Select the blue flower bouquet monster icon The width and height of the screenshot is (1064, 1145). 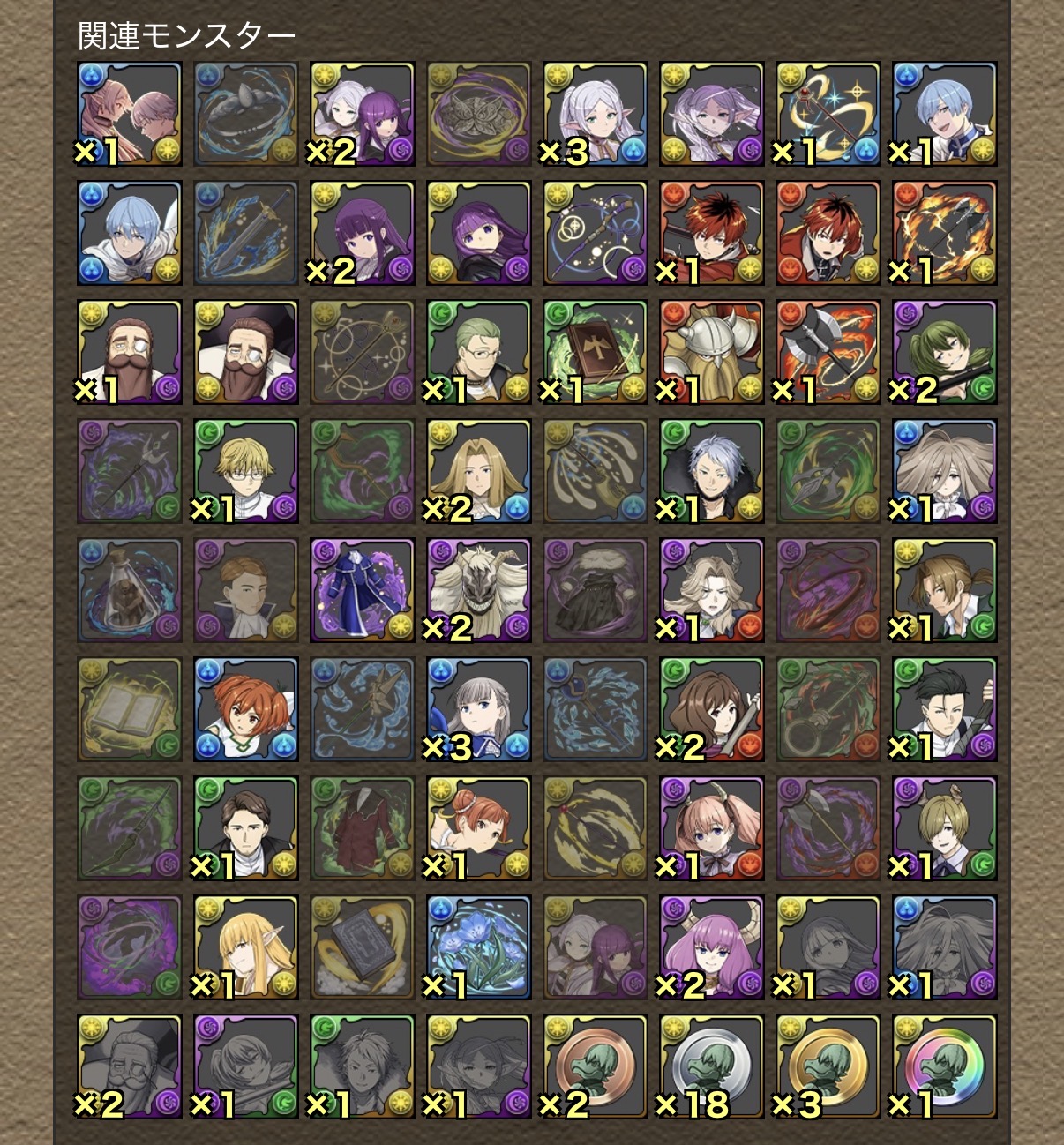(478, 947)
